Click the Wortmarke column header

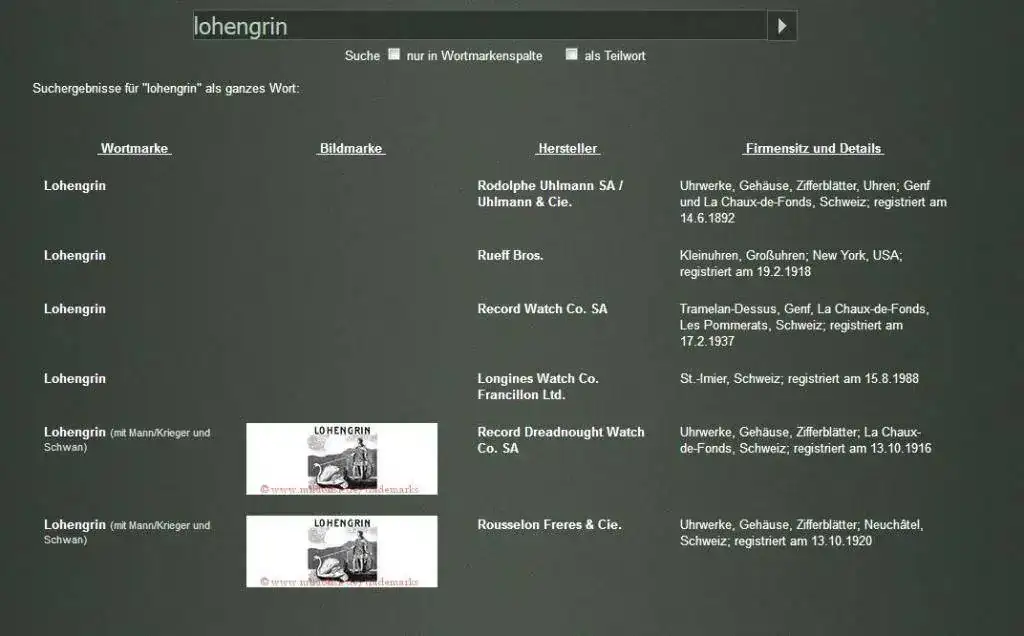[x=135, y=148]
